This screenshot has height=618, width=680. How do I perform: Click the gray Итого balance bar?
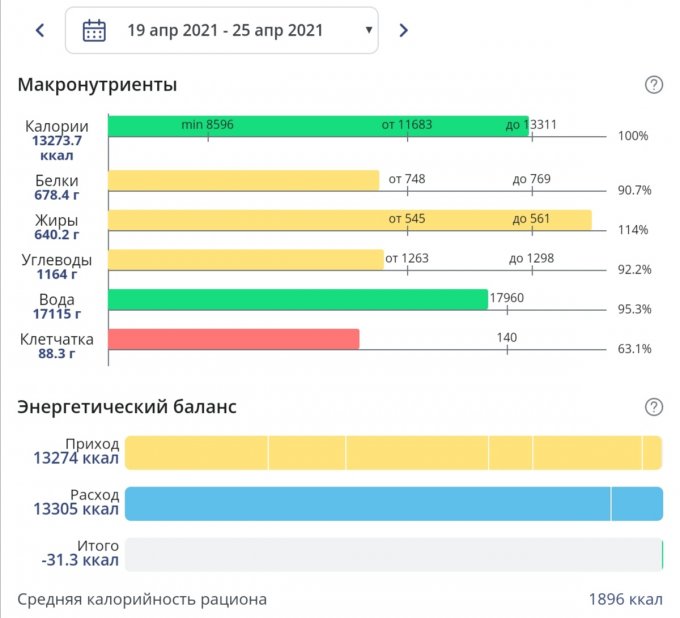click(393, 555)
